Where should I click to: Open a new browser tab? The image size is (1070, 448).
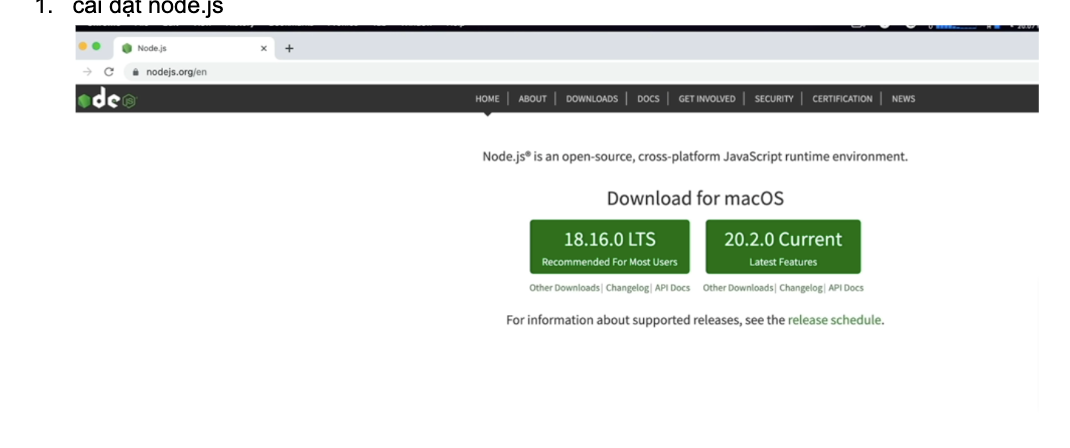coord(289,48)
